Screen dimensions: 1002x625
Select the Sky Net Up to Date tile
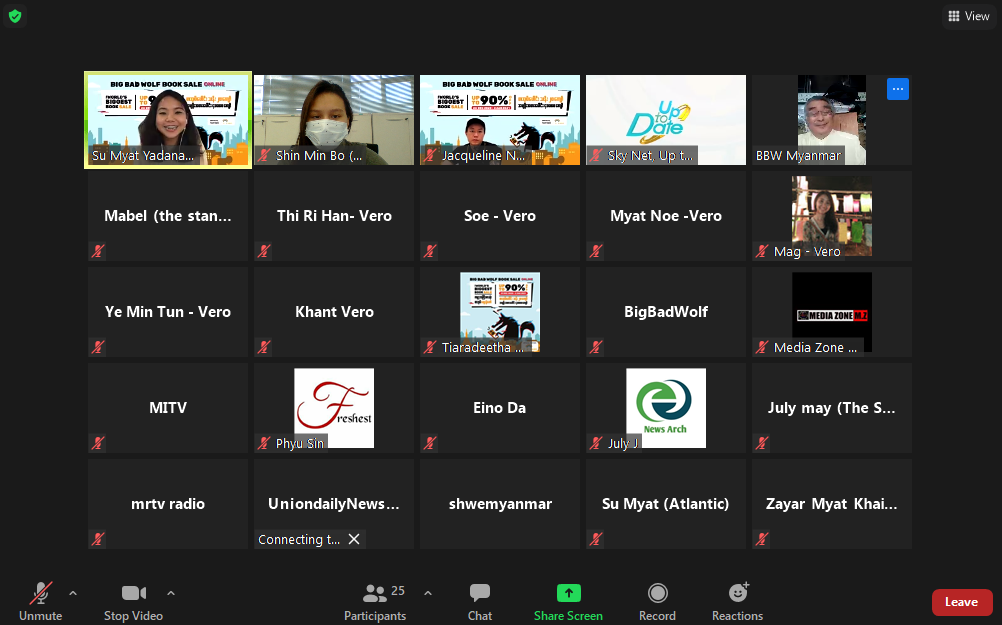(665, 119)
